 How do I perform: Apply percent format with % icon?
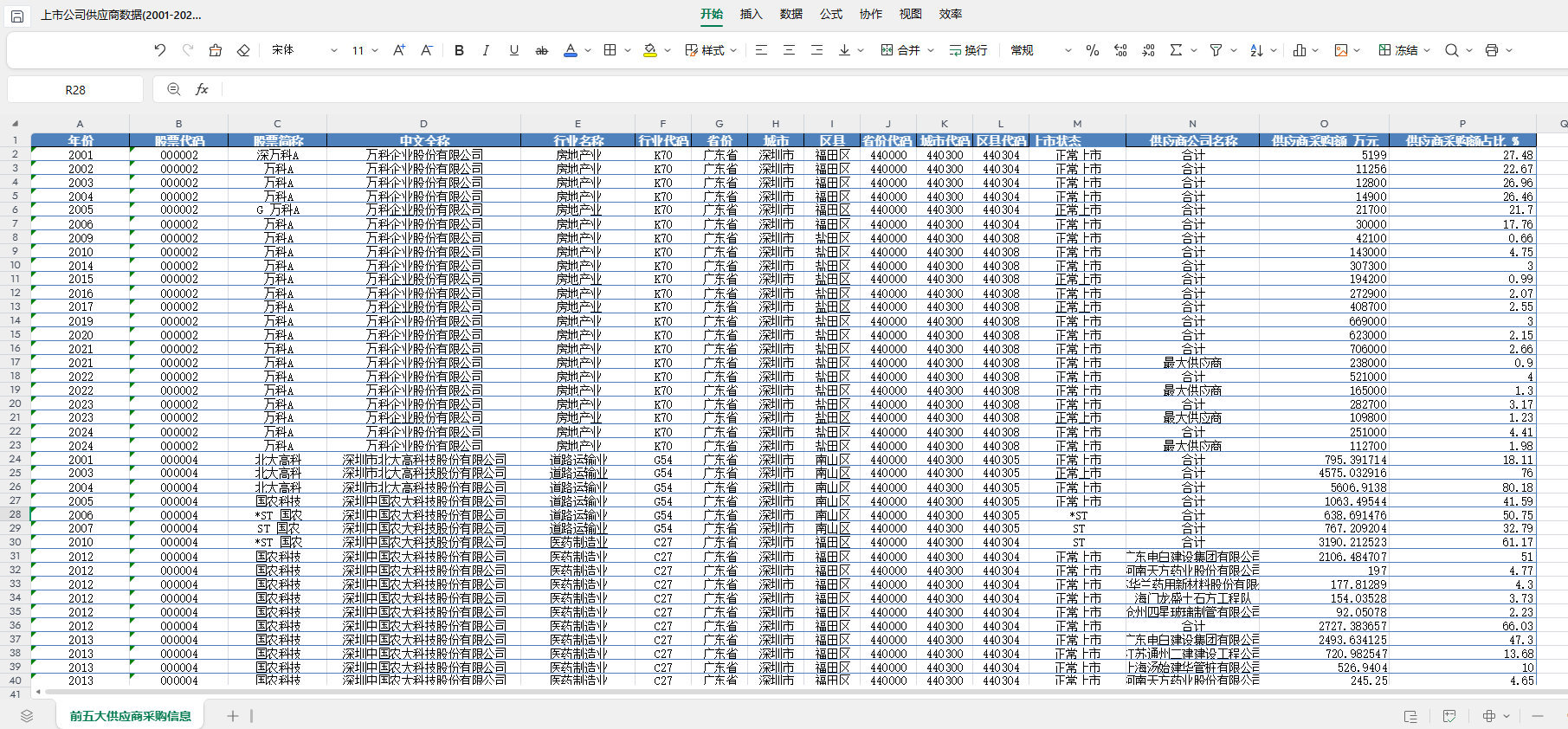click(1092, 50)
